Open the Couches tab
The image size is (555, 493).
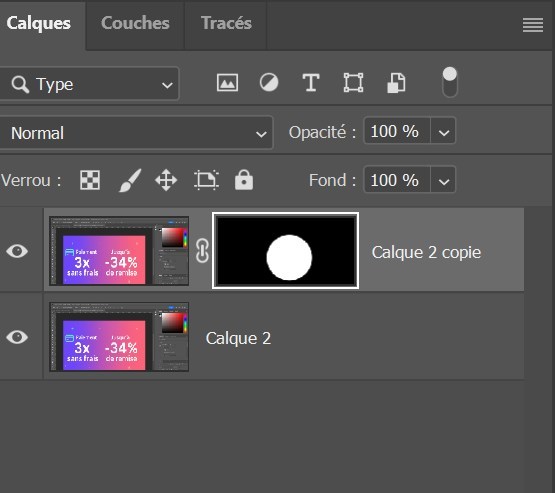tap(135, 24)
